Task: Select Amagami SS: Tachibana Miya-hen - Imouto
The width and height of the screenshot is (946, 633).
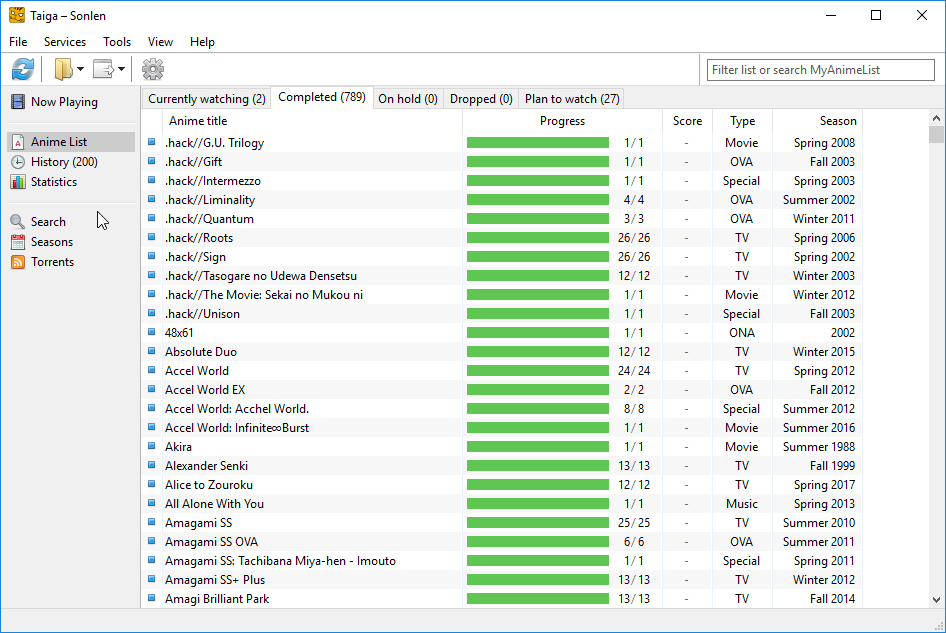Action: (281, 561)
